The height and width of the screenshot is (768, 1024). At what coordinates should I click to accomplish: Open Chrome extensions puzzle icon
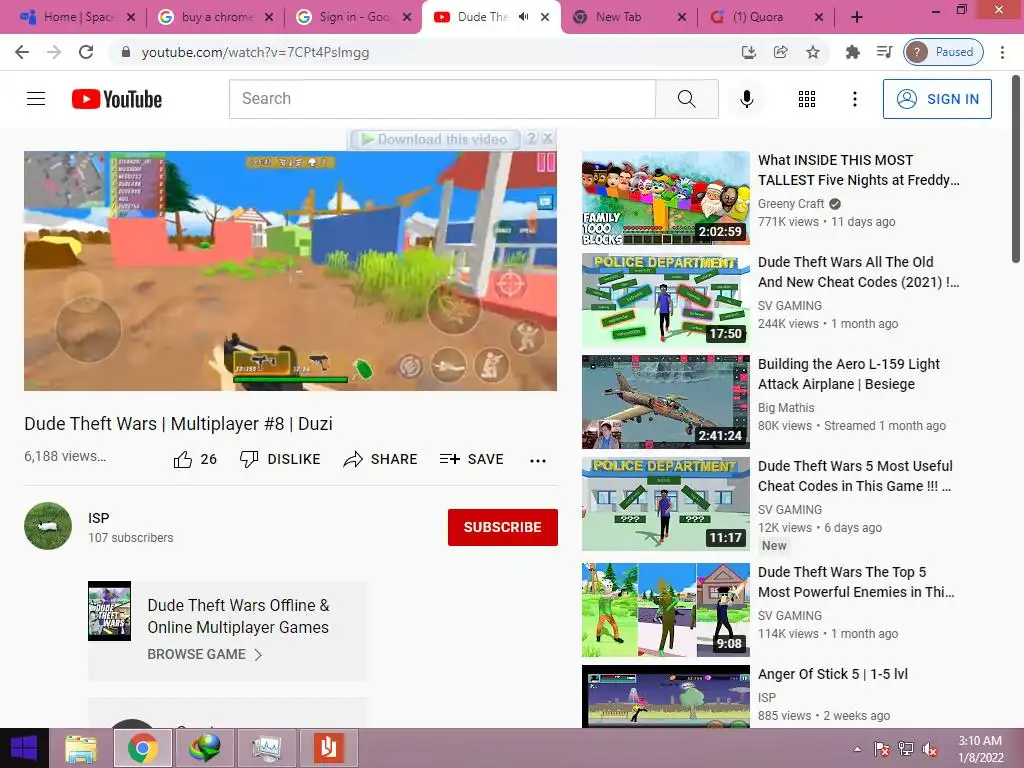(x=852, y=52)
